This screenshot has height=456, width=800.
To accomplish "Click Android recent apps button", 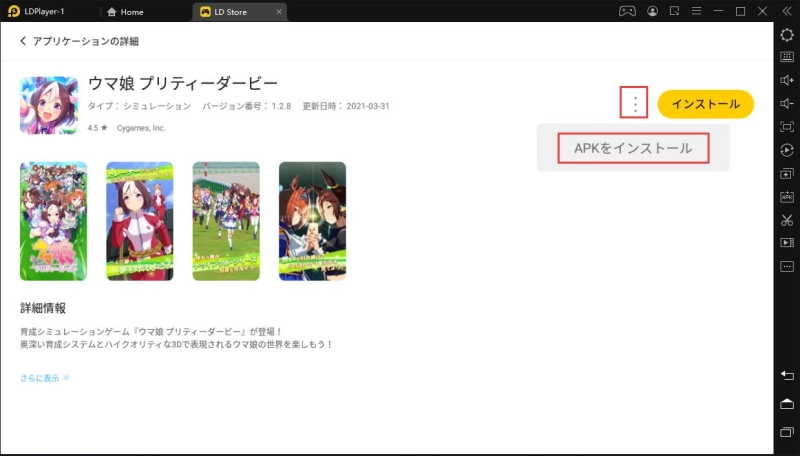I will tap(787, 433).
